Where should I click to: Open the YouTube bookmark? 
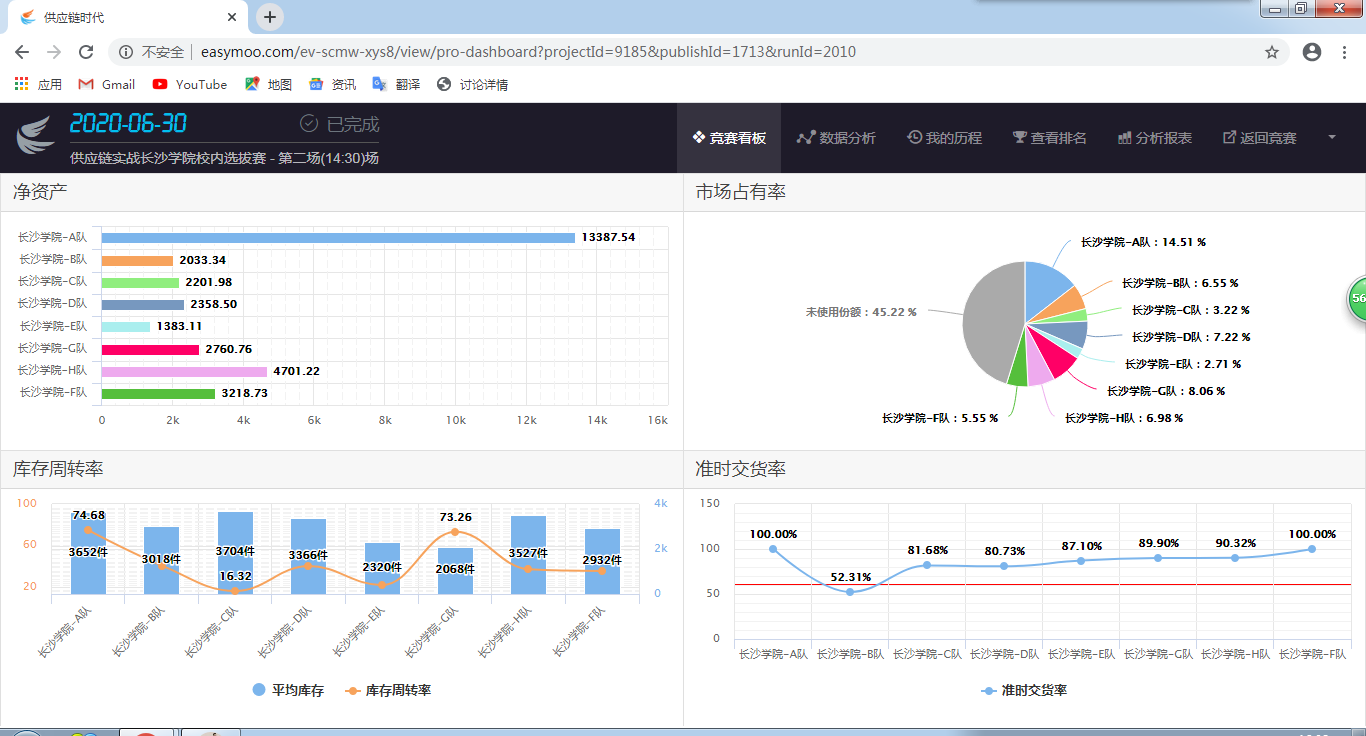190,84
